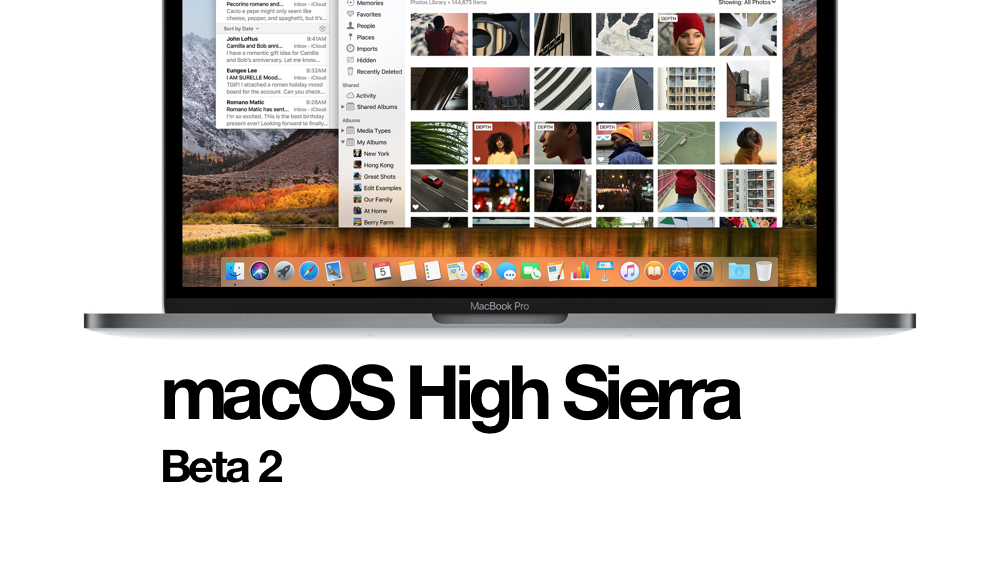
Task: Open Calendar icon showing 5 in Dock
Action: (x=383, y=272)
